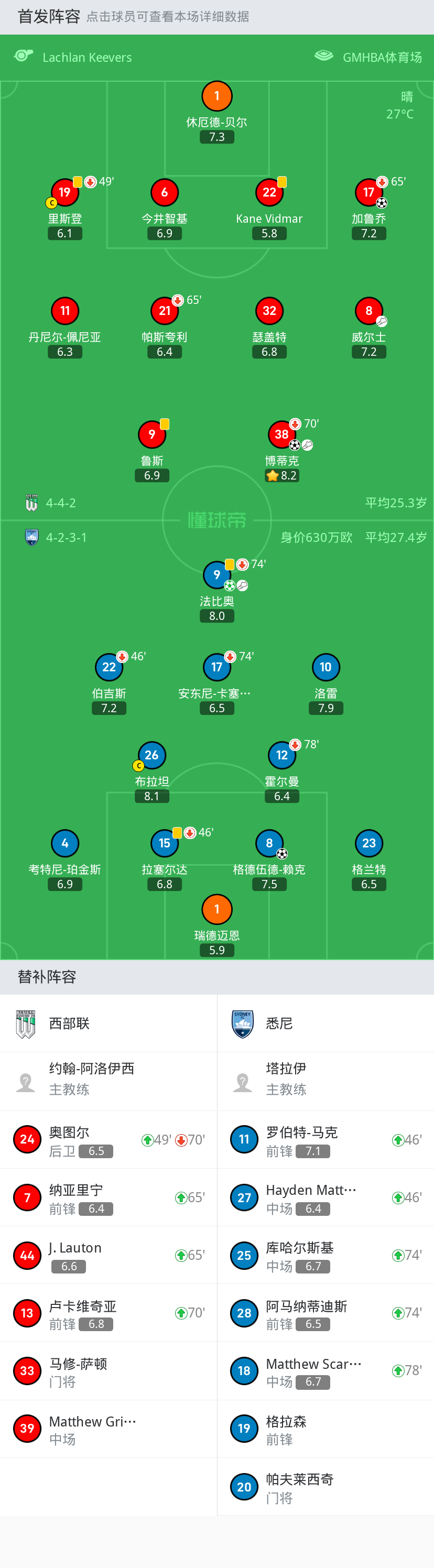Click the GMHBA stadium icon
Screen dimensions: 434x1568
tap(324, 56)
